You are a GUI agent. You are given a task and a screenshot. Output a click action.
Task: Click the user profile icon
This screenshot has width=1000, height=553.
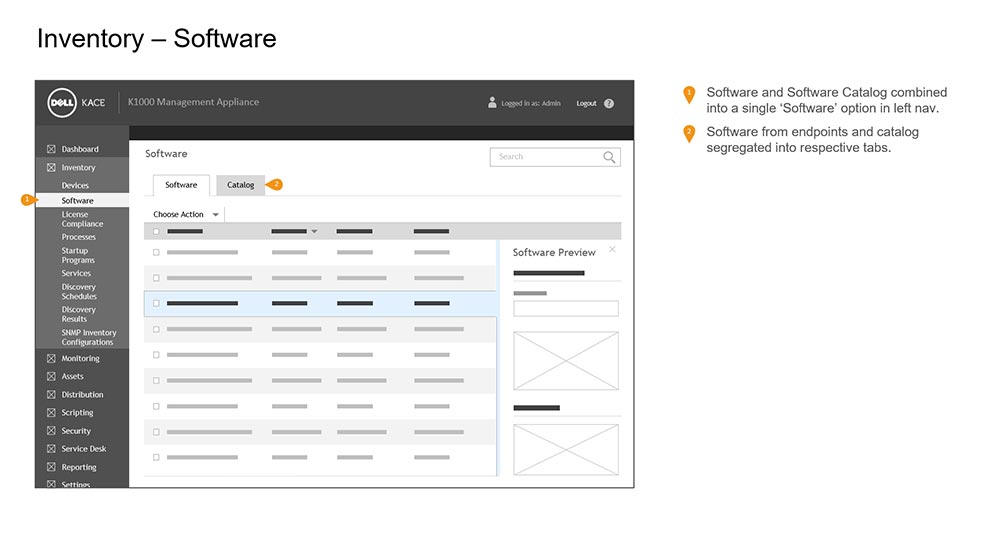(x=492, y=102)
